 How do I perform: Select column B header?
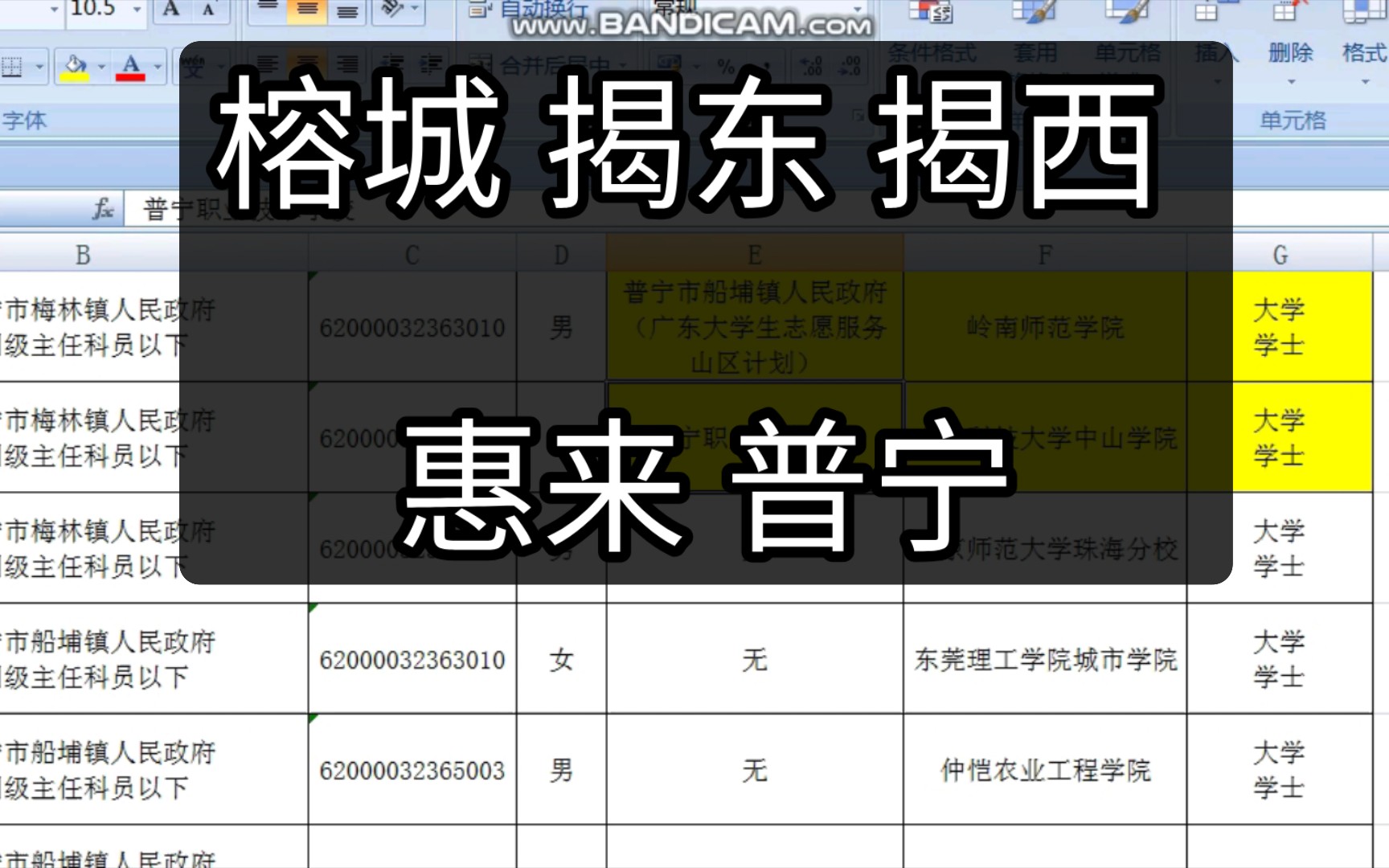153,255
